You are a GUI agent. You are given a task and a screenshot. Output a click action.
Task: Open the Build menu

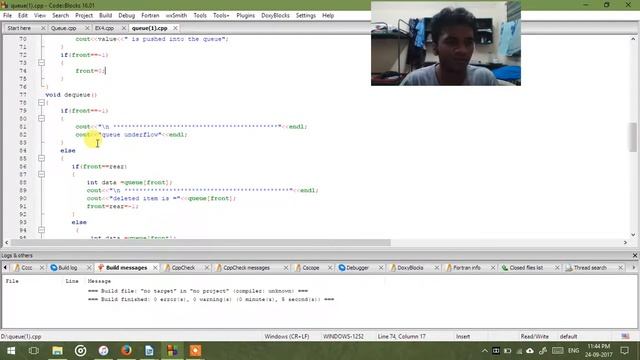(105, 16)
